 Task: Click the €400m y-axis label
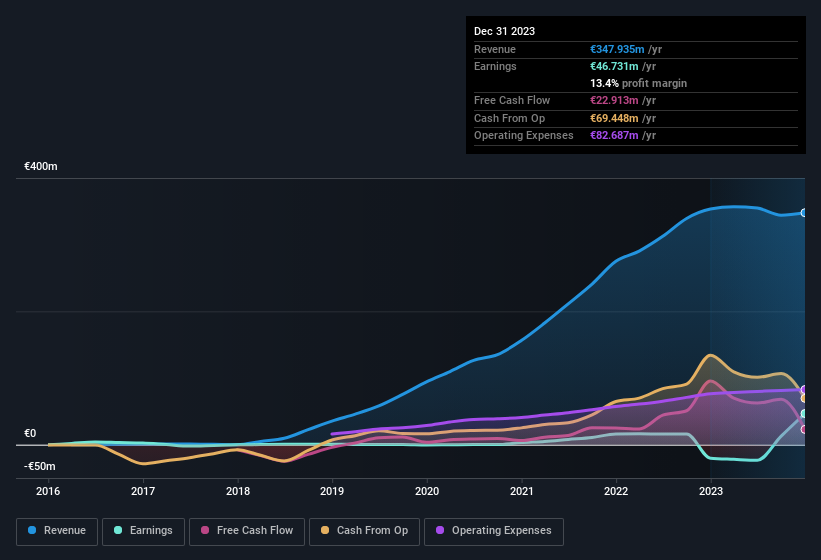pyautogui.click(x=41, y=166)
